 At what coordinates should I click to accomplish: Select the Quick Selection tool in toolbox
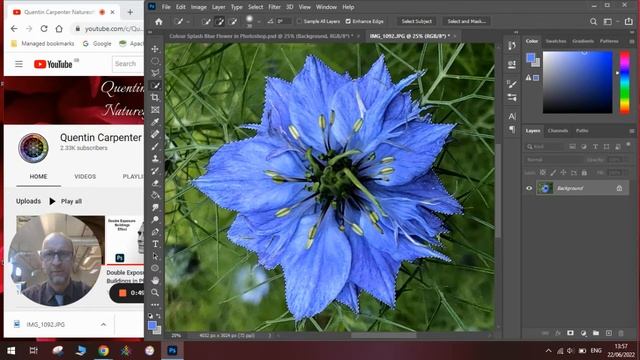click(x=155, y=85)
